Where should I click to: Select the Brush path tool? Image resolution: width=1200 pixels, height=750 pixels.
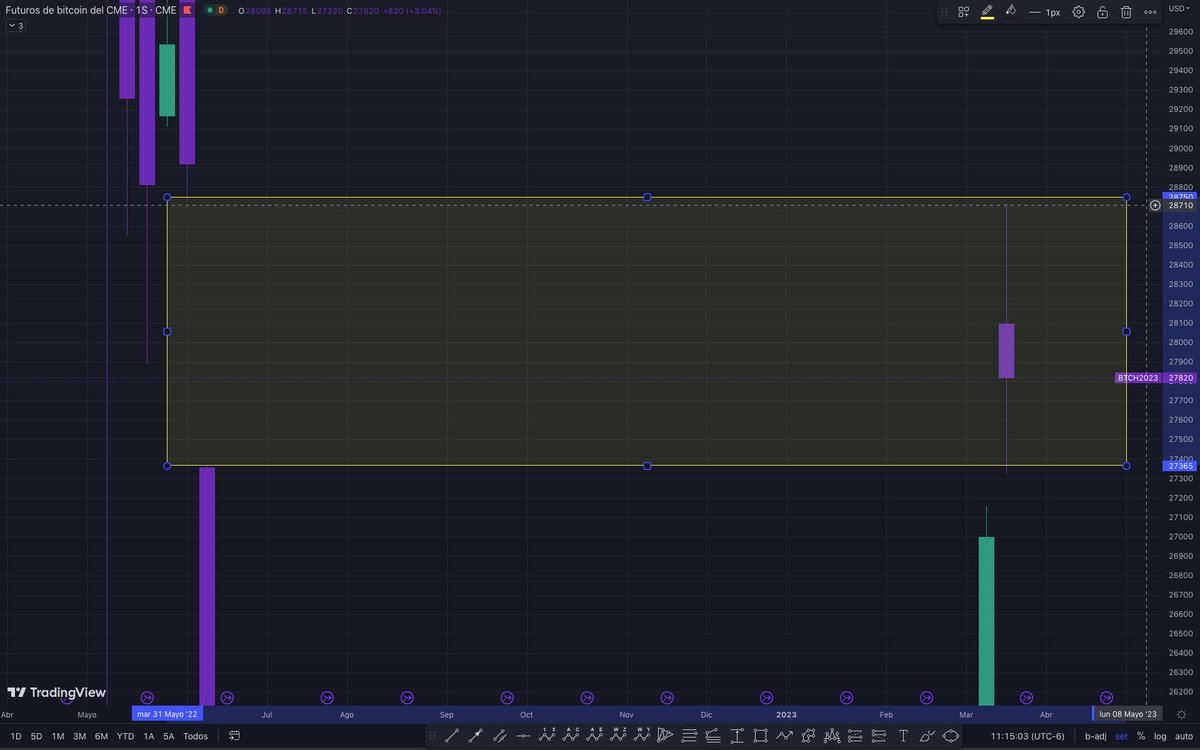(927, 735)
